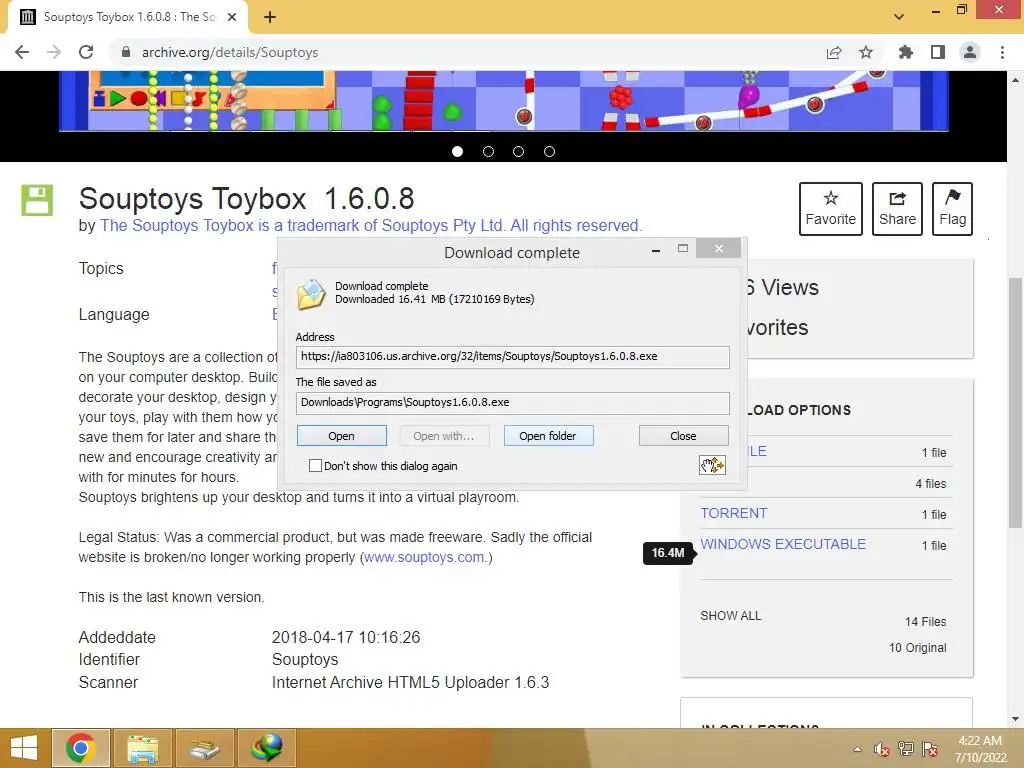Open the Chrome extensions puzzle icon
This screenshot has height=768, width=1024.
point(906,52)
